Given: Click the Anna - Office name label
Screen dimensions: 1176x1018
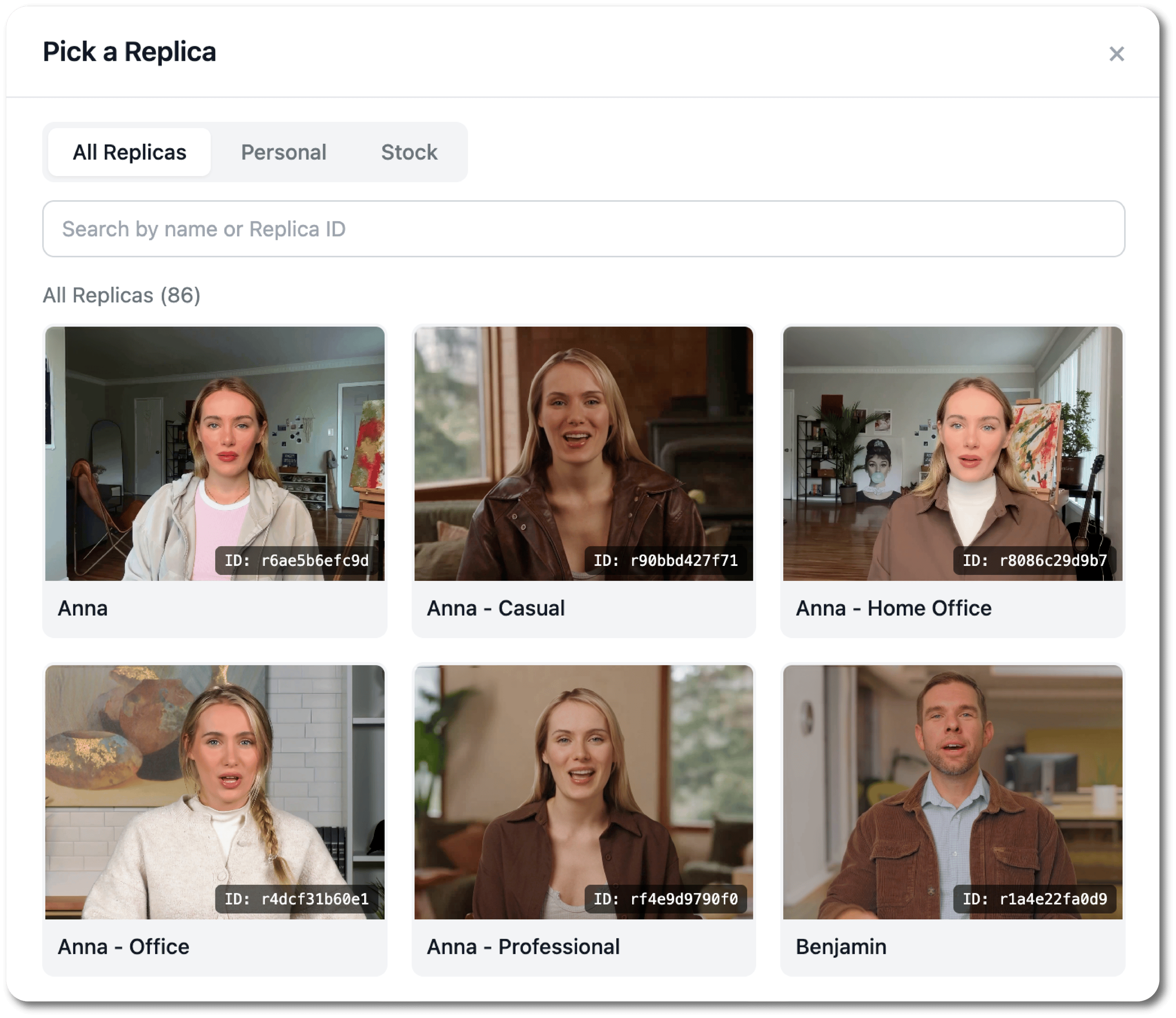Looking at the screenshot, I should (123, 947).
